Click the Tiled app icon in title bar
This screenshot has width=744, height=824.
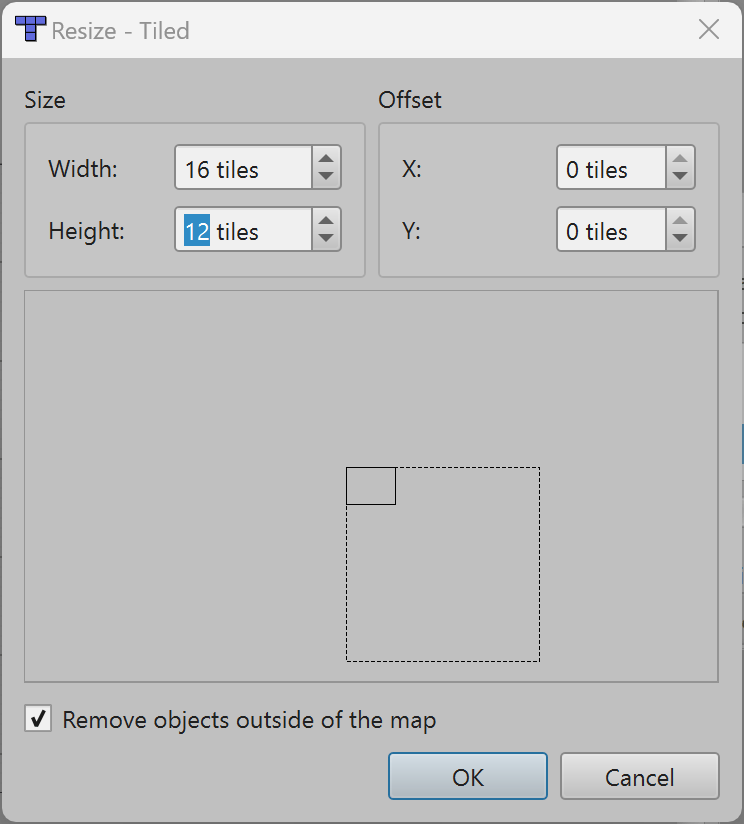coord(30,29)
